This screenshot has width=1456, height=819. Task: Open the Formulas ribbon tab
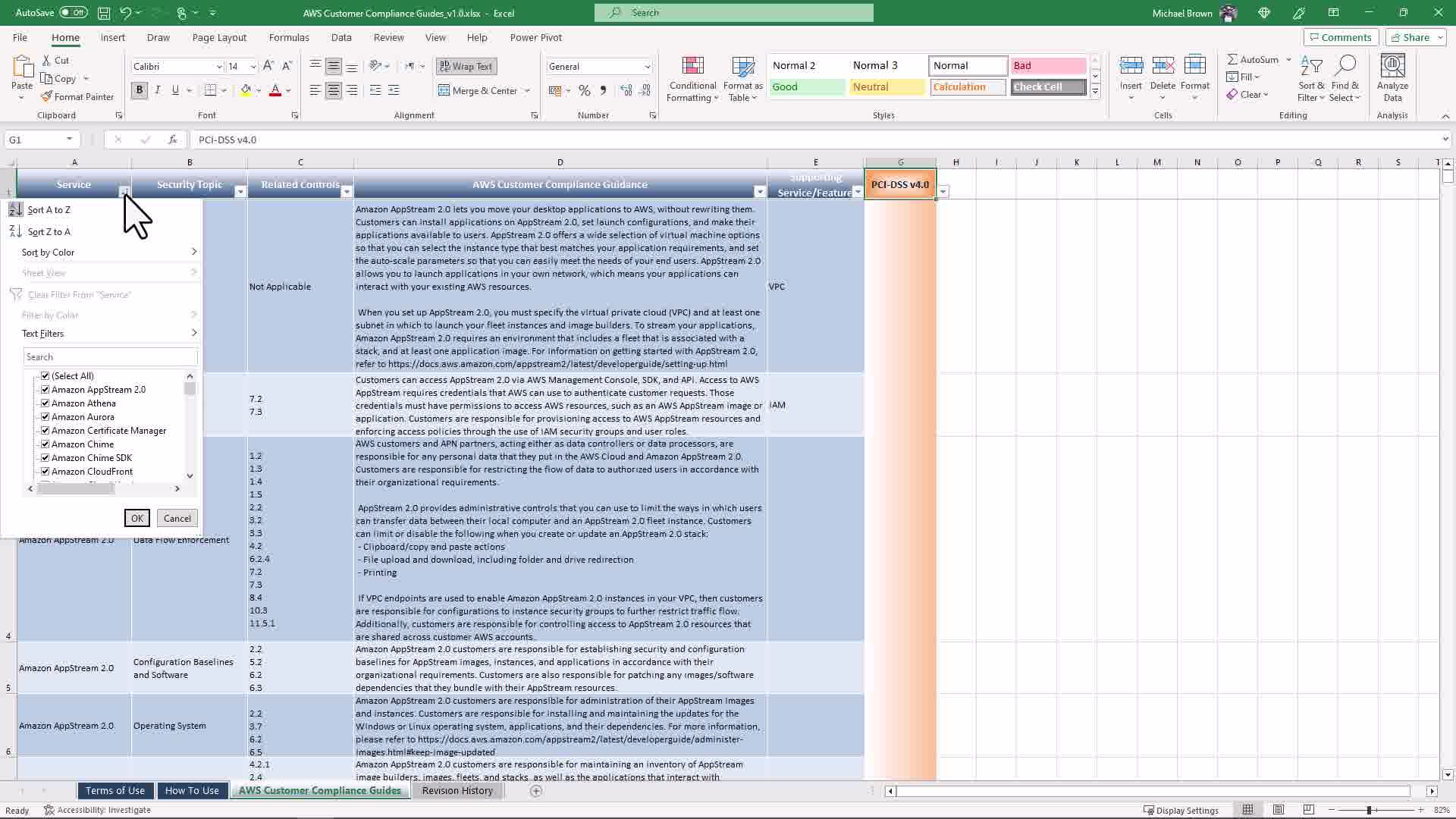coord(288,37)
